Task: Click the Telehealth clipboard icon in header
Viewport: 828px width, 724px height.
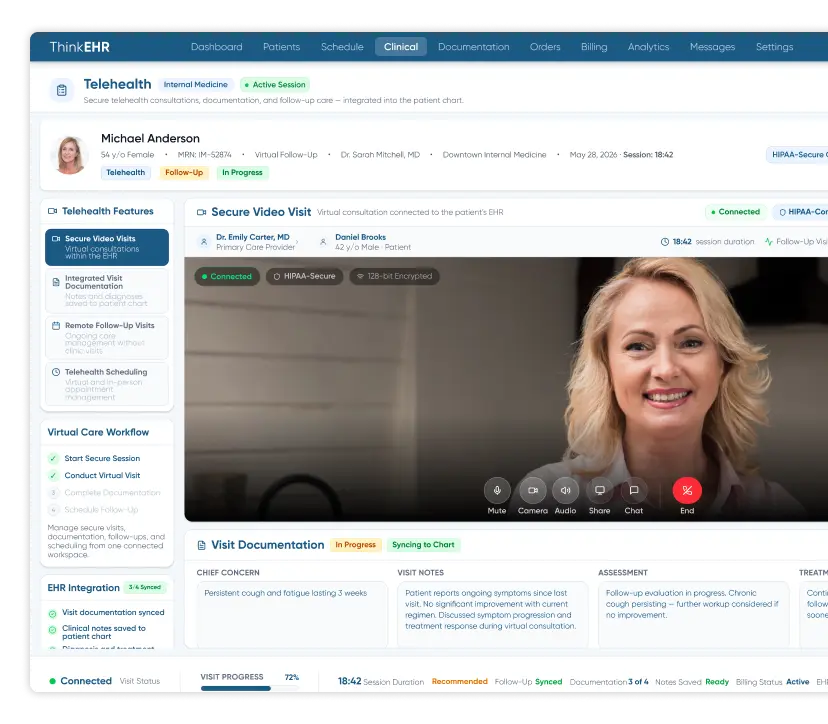Action: [x=62, y=90]
